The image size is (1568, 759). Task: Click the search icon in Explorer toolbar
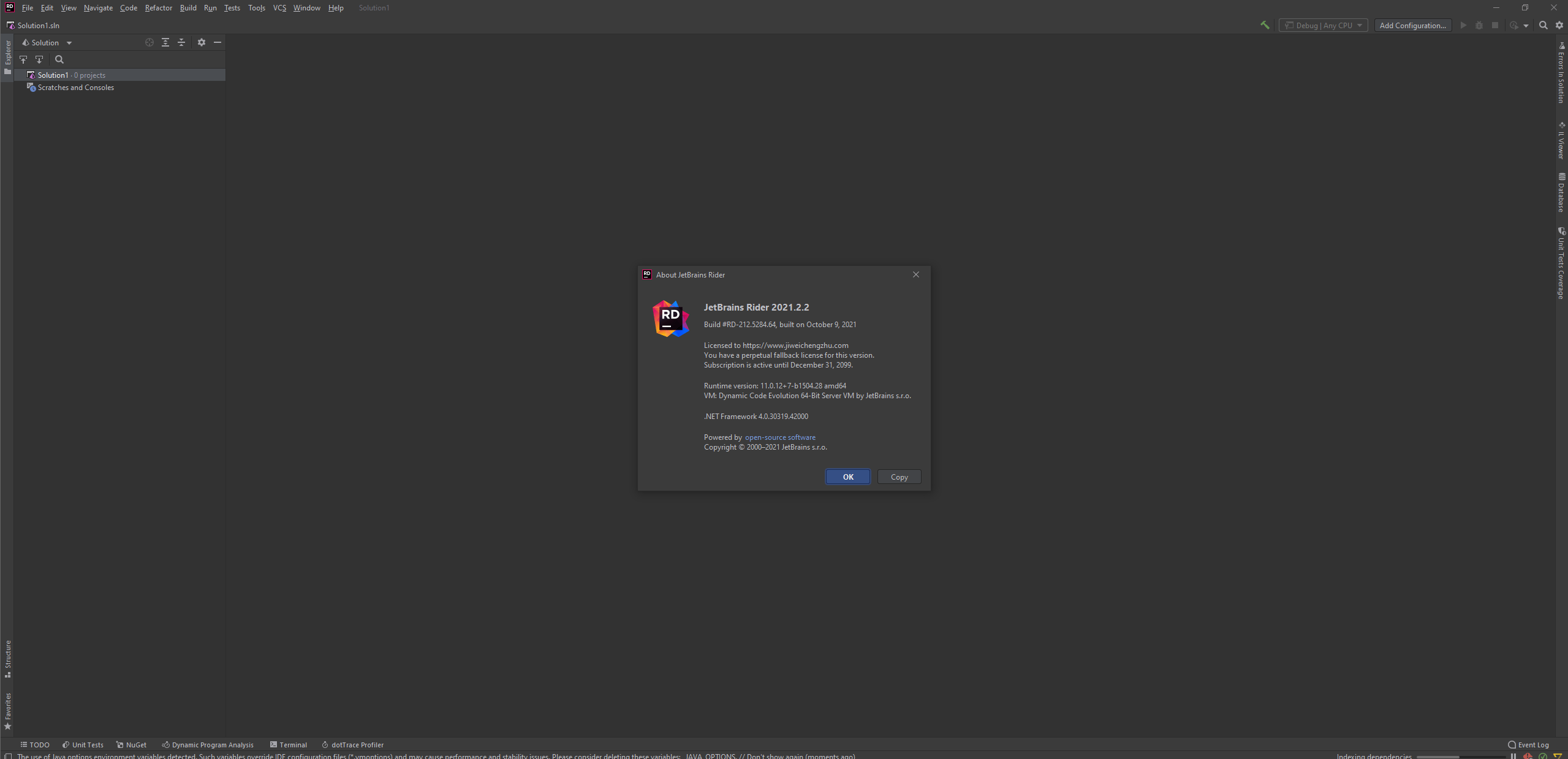(59, 59)
